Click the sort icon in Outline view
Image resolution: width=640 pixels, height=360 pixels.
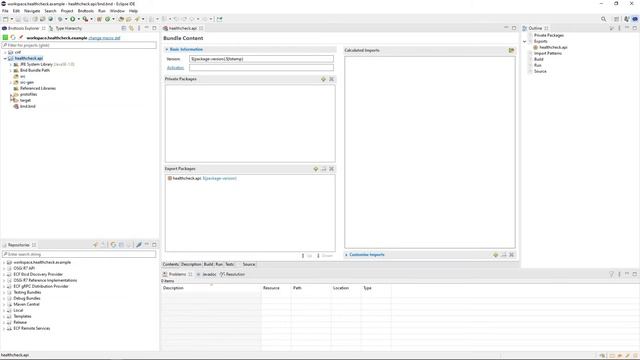click(x=611, y=28)
